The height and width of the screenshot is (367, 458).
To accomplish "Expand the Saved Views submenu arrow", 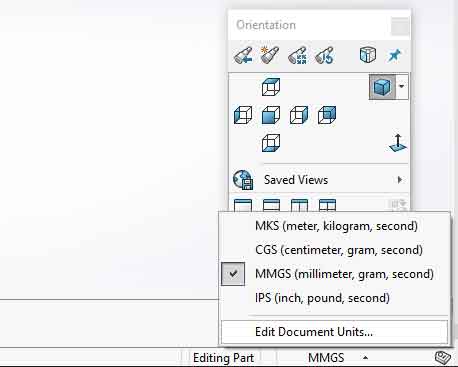I will click(400, 180).
